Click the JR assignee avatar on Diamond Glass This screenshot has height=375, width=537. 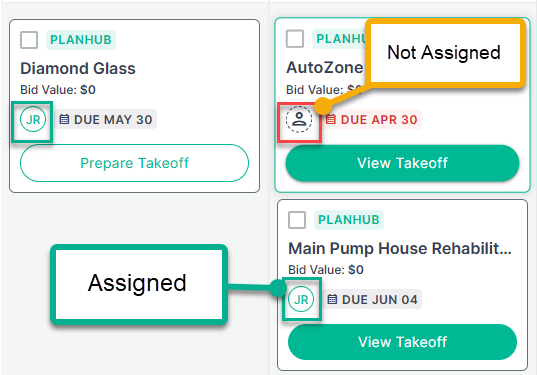[33, 120]
